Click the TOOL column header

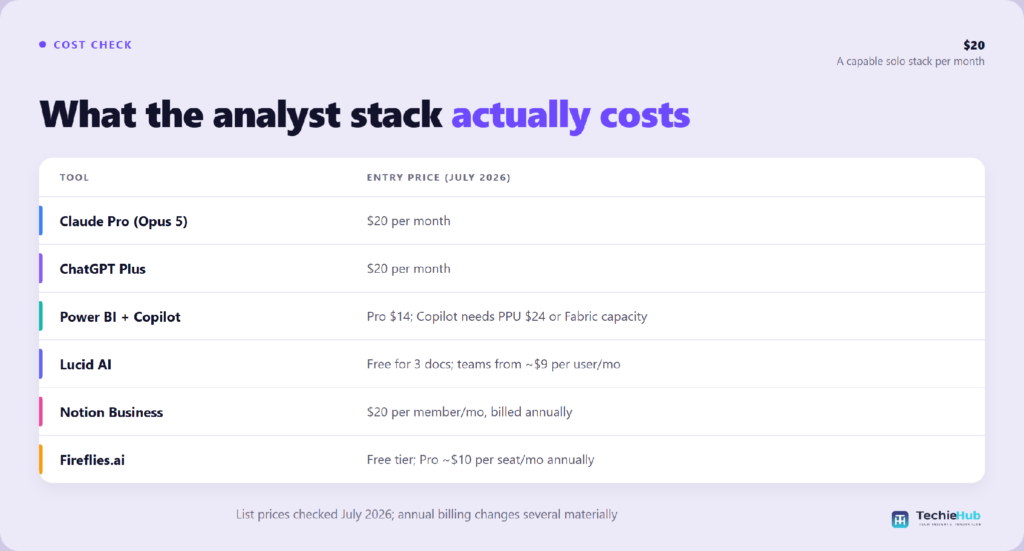coord(74,178)
